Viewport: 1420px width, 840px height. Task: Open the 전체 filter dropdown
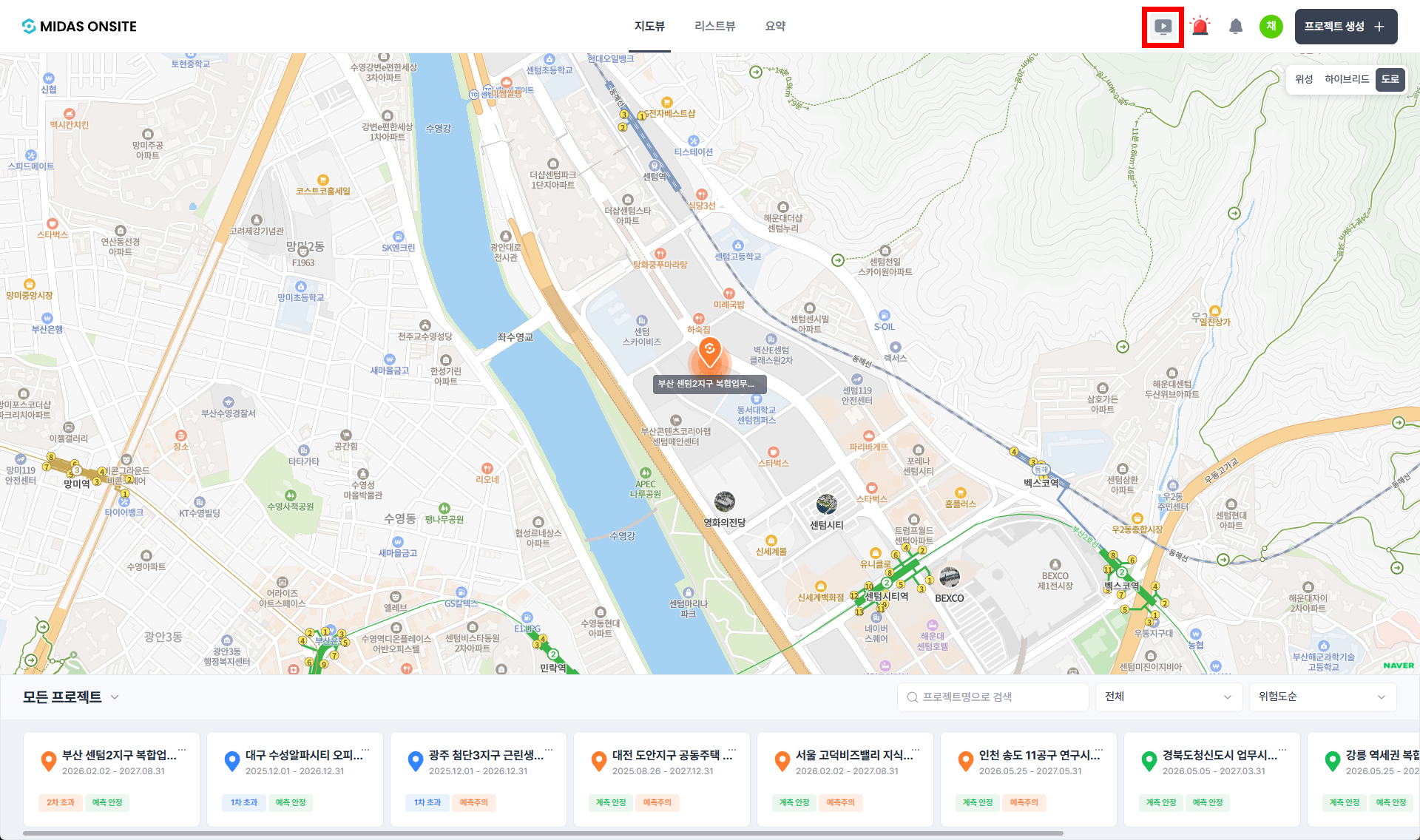(x=1169, y=697)
